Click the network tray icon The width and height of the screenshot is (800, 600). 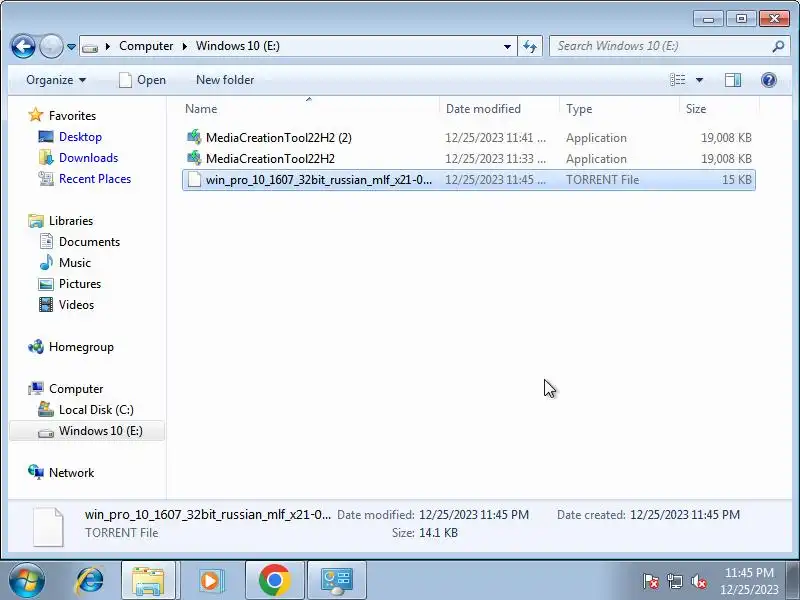[674, 581]
